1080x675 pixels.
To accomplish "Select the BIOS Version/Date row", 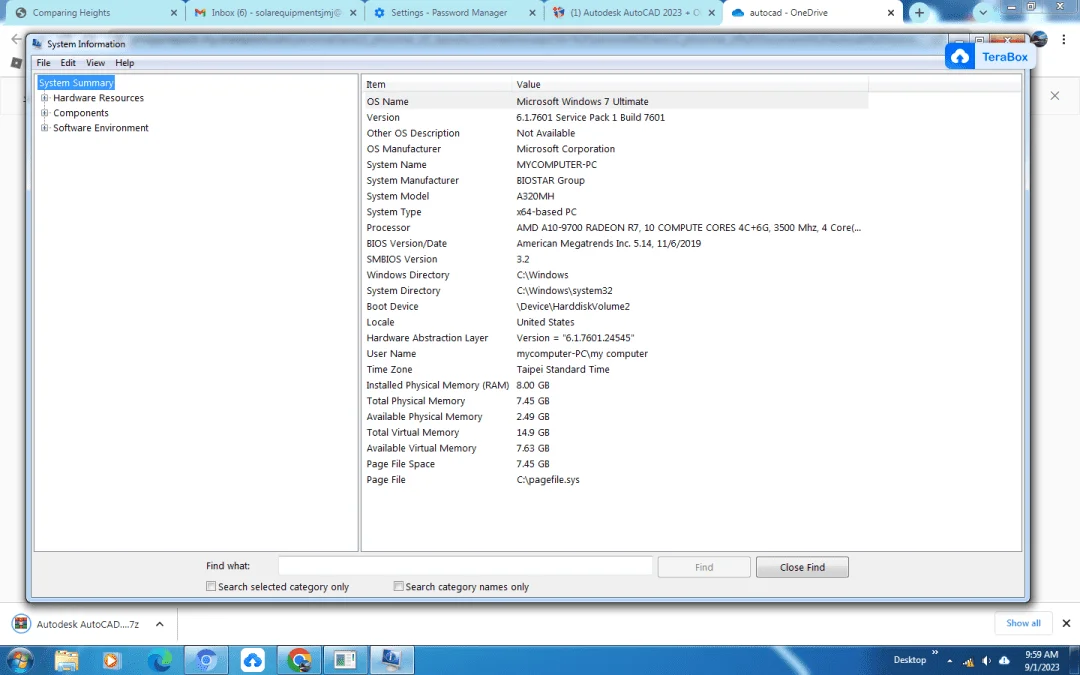I will (615, 243).
